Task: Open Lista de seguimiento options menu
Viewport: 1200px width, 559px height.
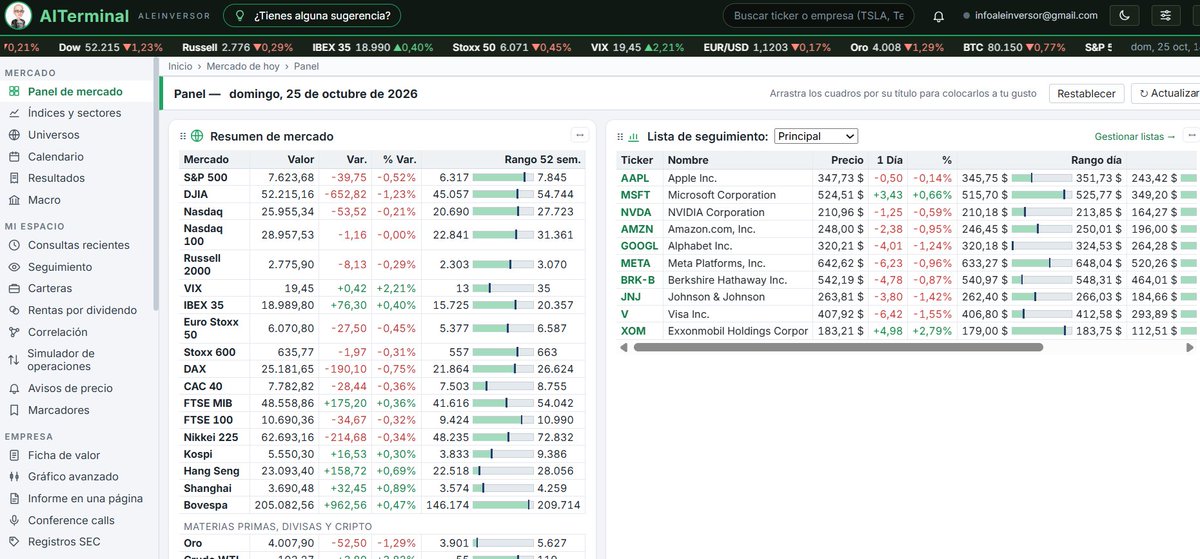Action: (x=1190, y=135)
